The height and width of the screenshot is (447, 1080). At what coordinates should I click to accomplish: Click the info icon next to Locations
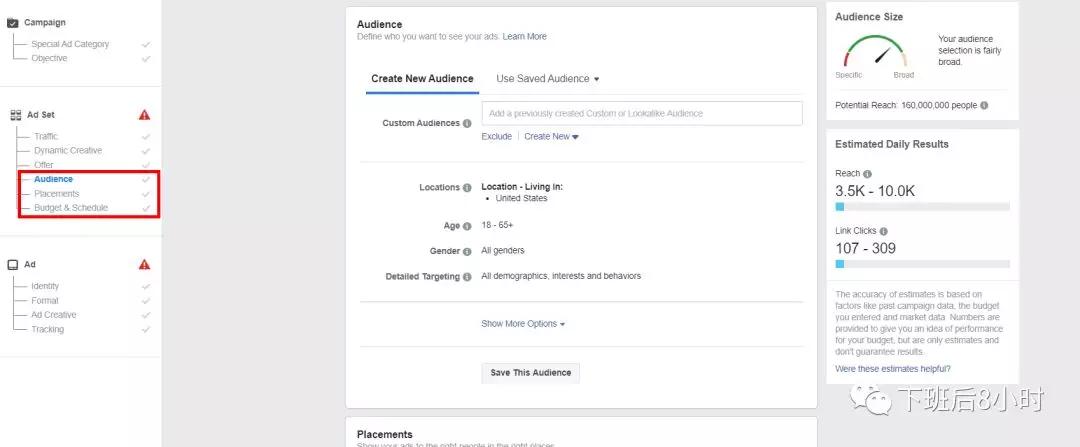[x=467, y=187]
